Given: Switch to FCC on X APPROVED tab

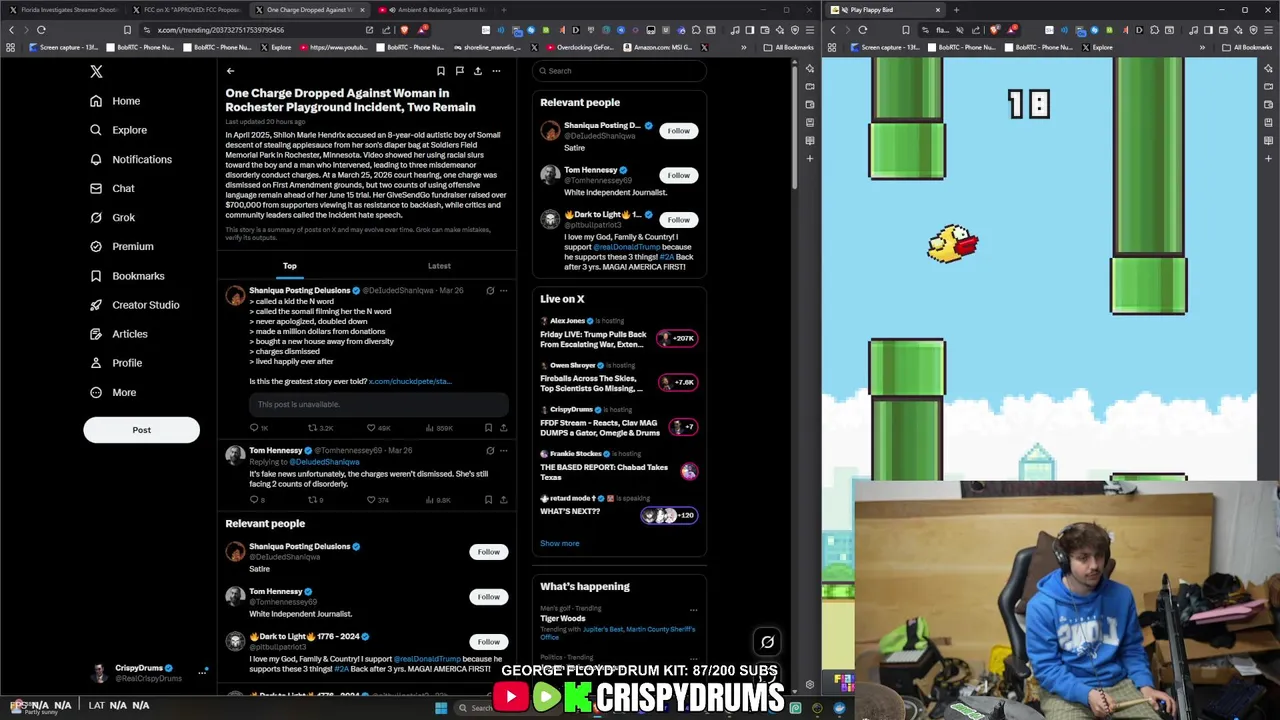Looking at the screenshot, I should pyautogui.click(x=188, y=10).
